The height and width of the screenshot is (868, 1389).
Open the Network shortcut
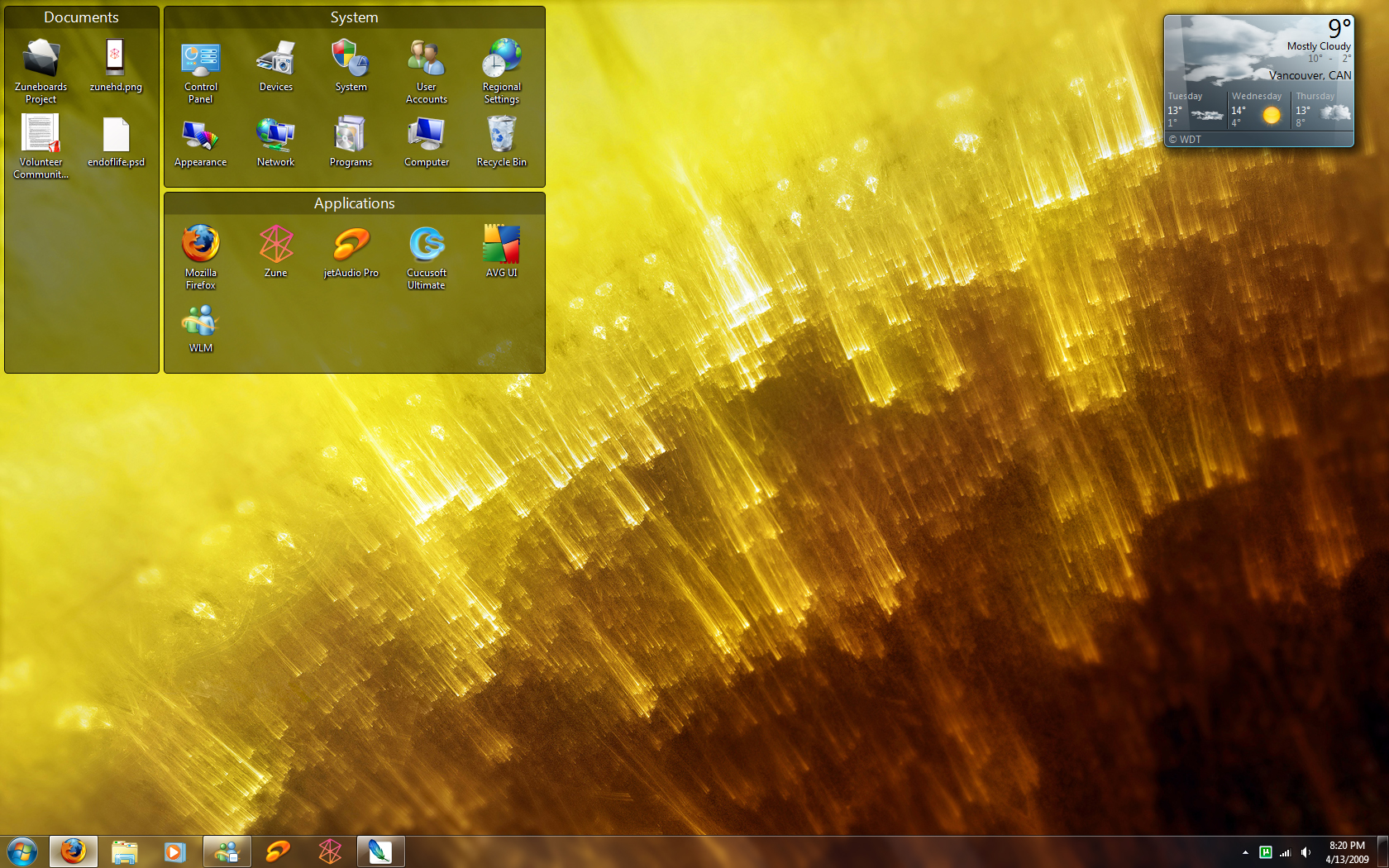click(276, 141)
